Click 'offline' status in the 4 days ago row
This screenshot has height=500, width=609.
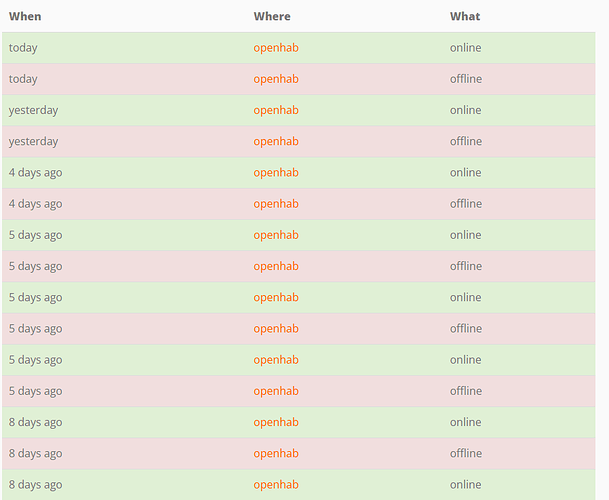pos(466,204)
